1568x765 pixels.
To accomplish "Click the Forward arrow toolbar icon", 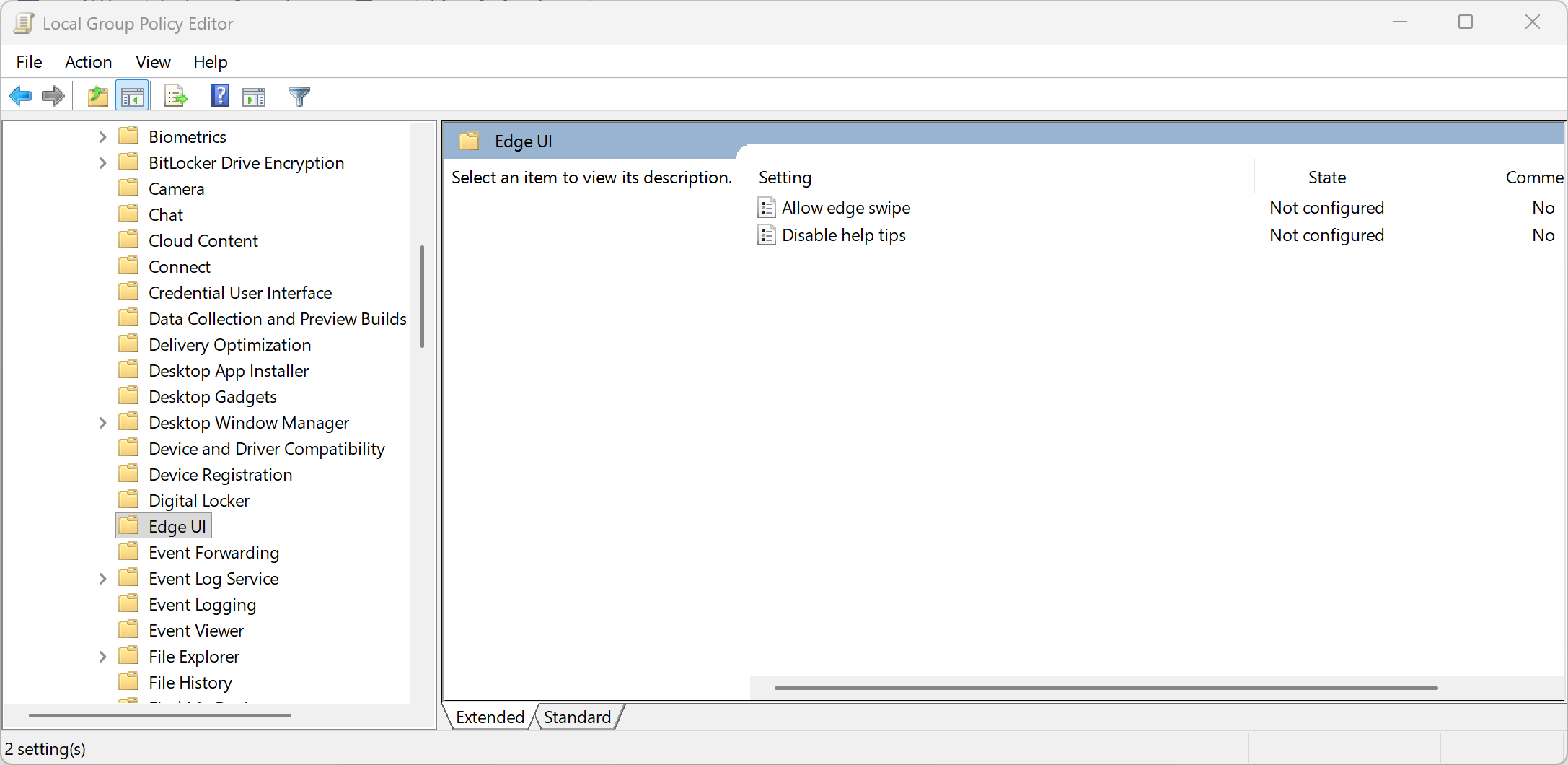I will 53,96.
